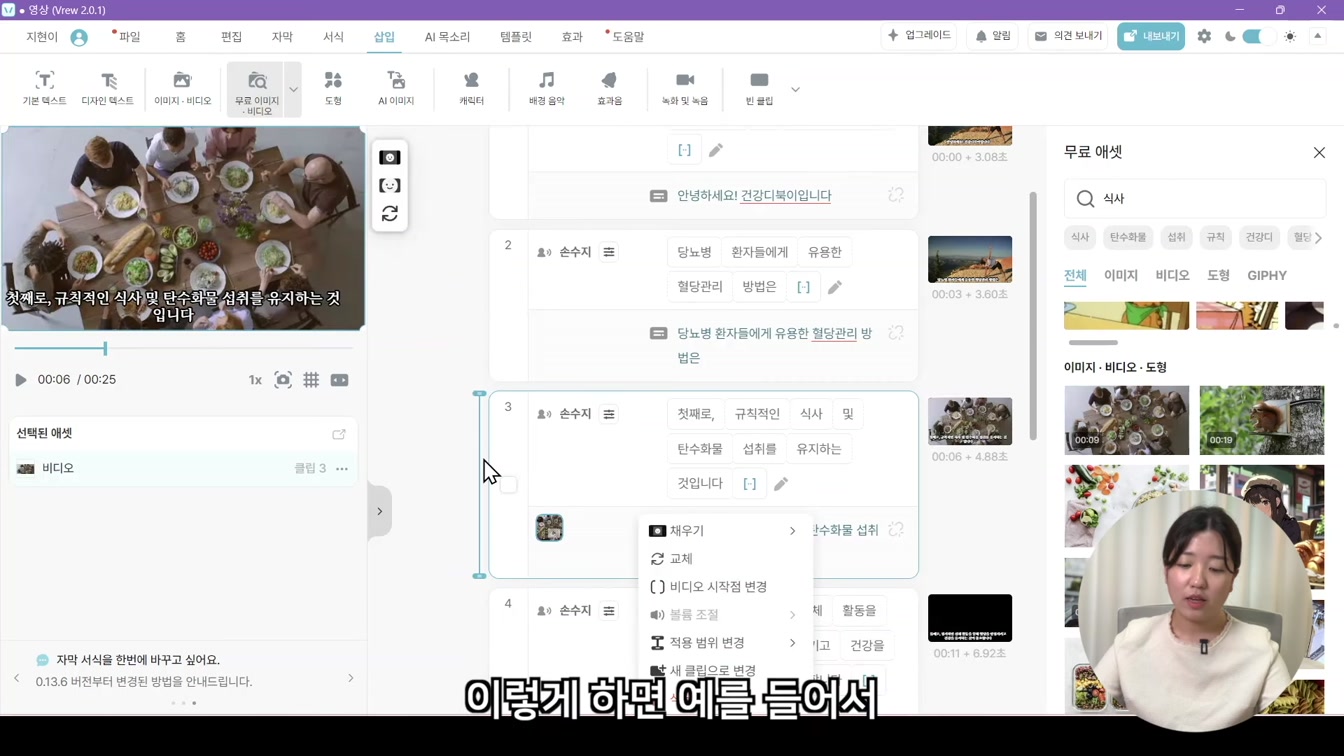Click the translate icon on clip 2 subtitle

click(x=896, y=333)
